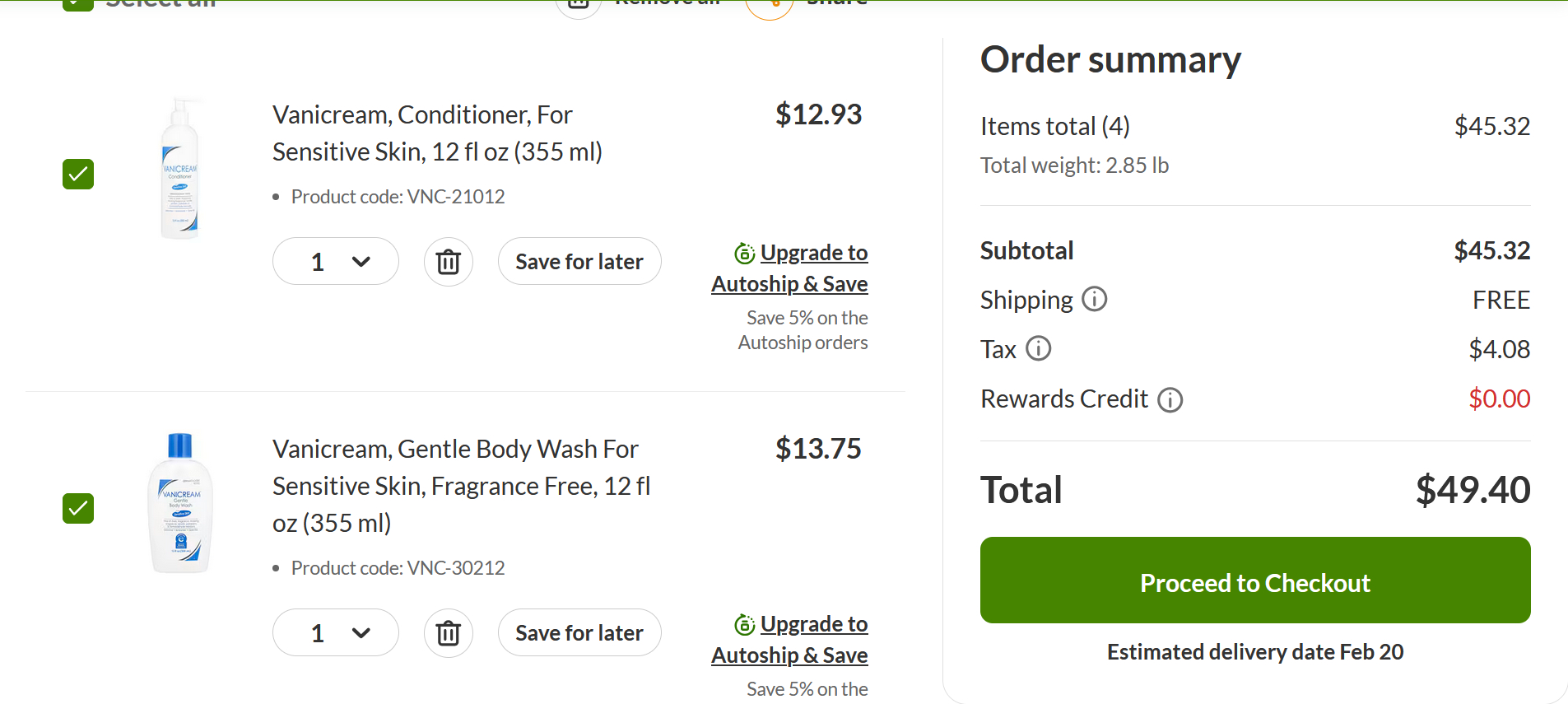Toggle the Select all checkbox
The height and width of the screenshot is (704, 1568).
pos(78,3)
